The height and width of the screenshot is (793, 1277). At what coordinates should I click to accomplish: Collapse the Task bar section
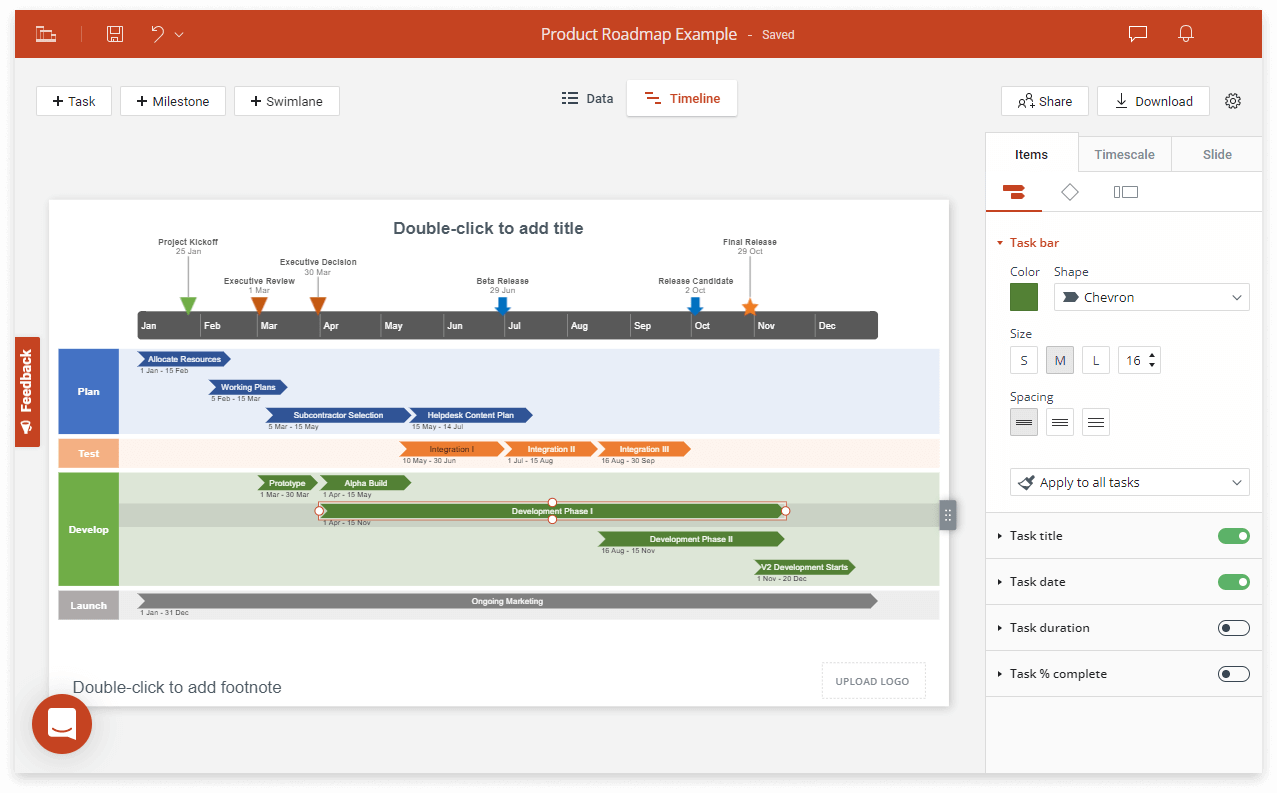999,242
